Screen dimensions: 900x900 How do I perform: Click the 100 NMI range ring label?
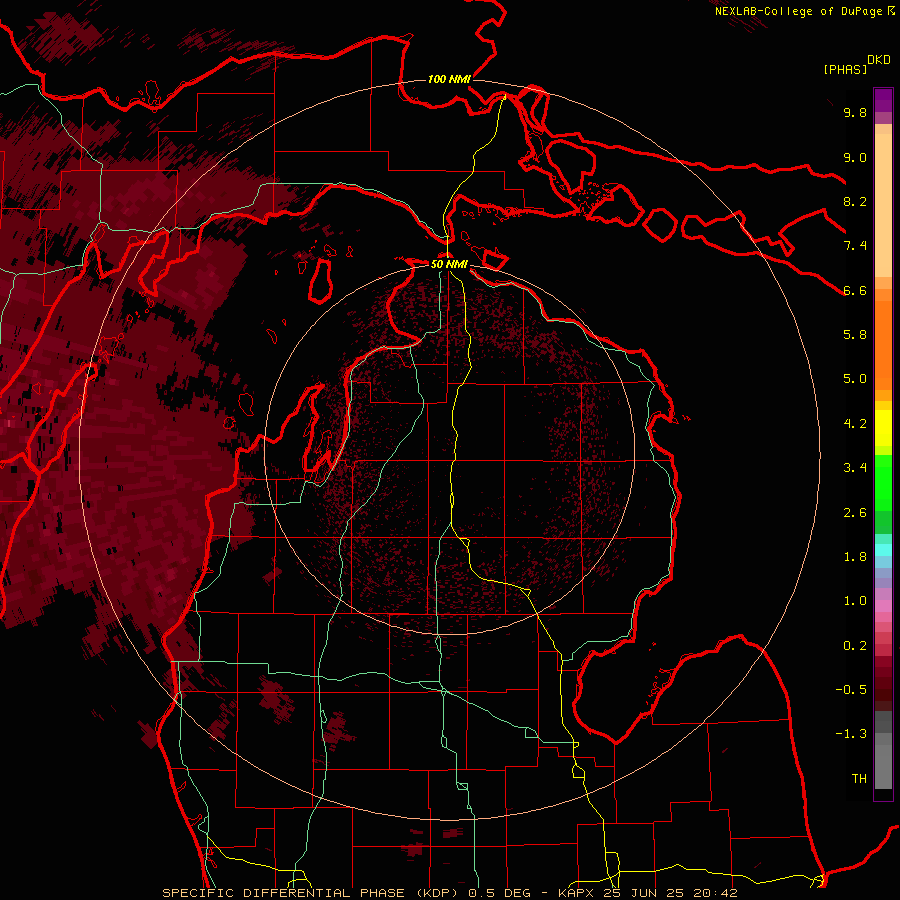coord(449,79)
